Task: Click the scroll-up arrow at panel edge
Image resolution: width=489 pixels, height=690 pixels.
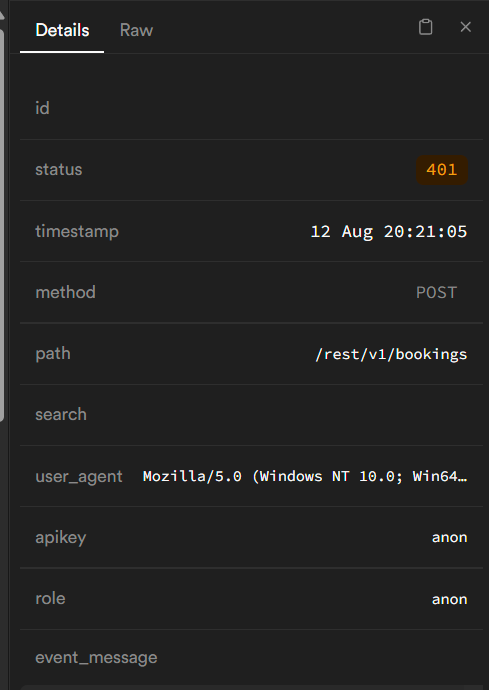Action: tap(2, 15)
